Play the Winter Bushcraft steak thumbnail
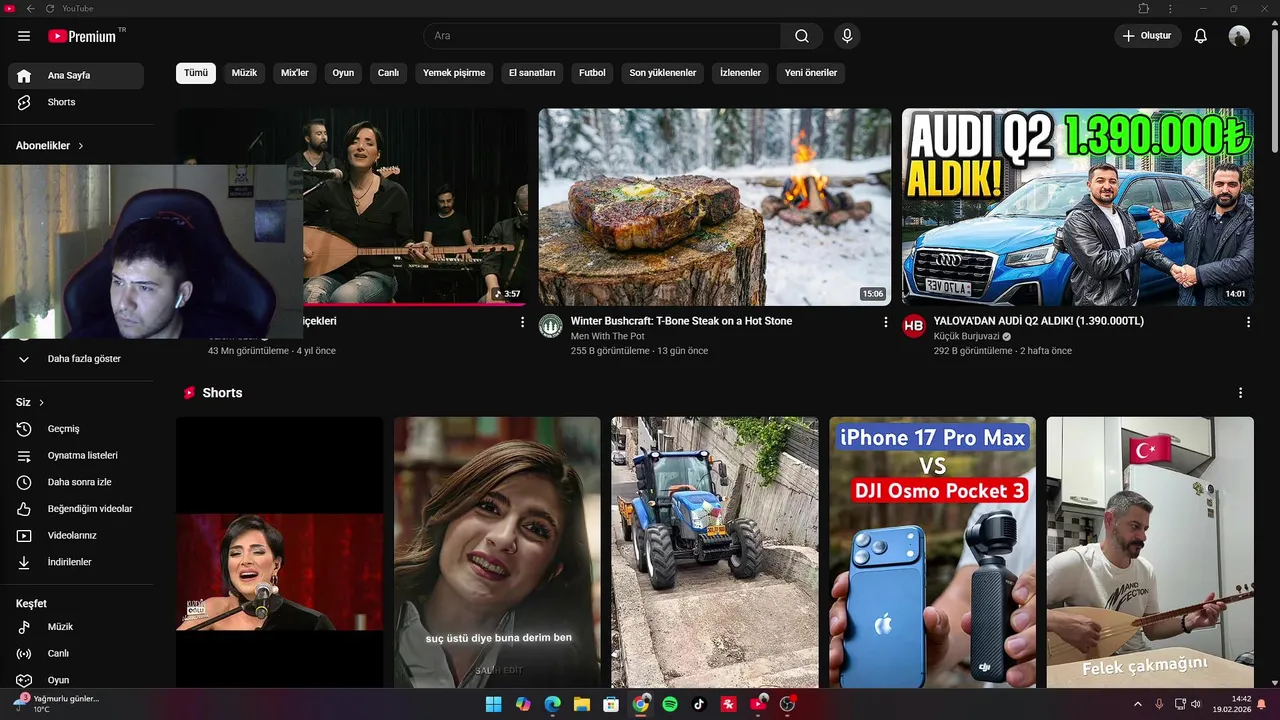1280x720 pixels. 715,207
